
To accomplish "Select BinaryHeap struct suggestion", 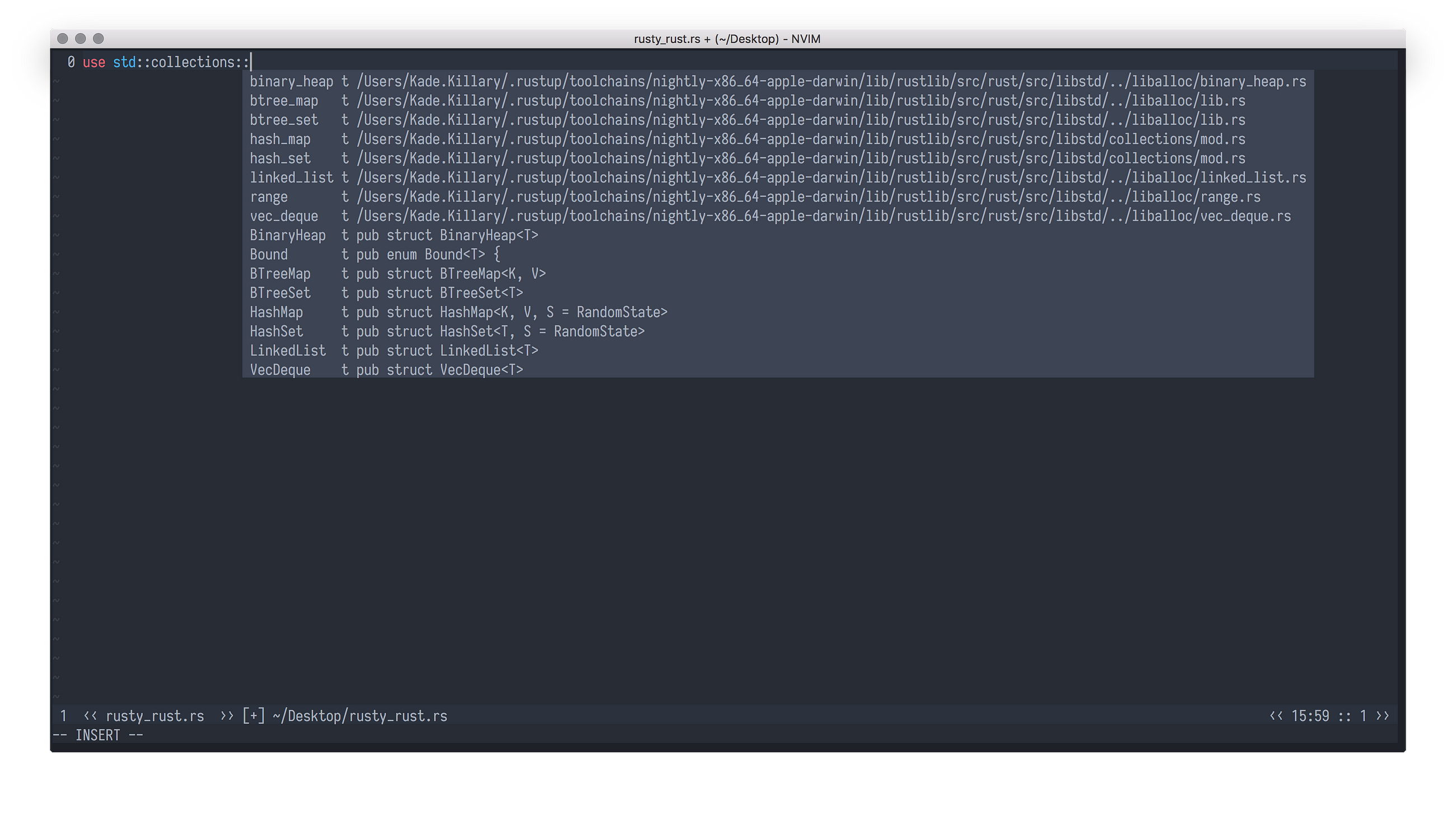I will click(287, 235).
